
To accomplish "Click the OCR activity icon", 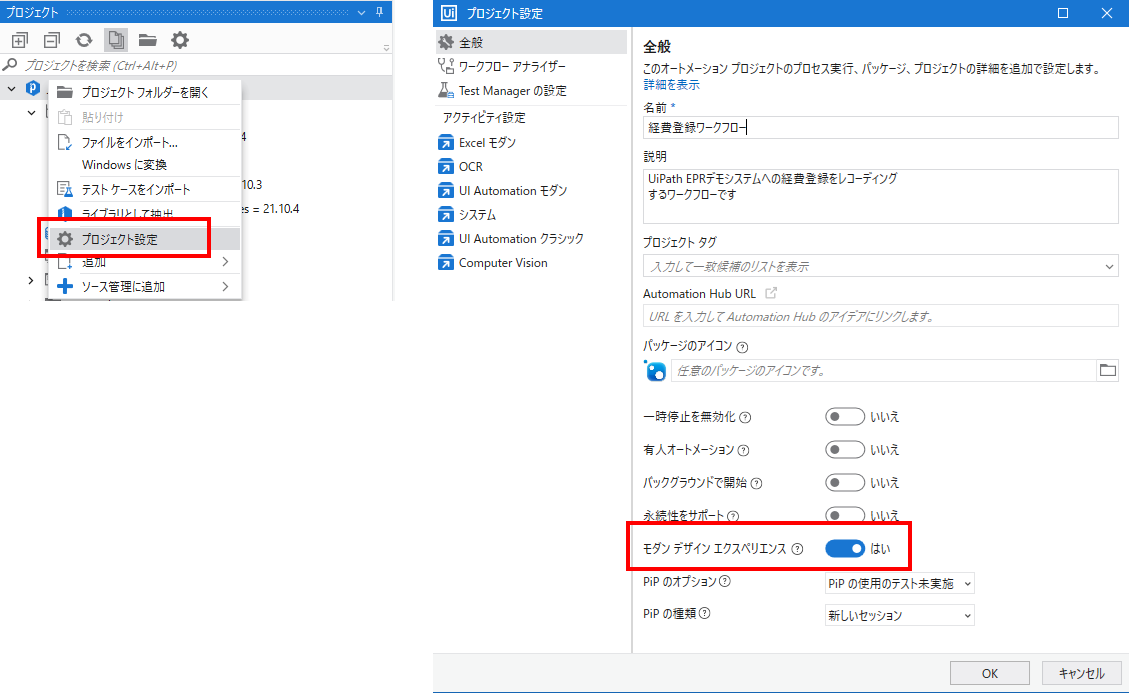I will (446, 167).
